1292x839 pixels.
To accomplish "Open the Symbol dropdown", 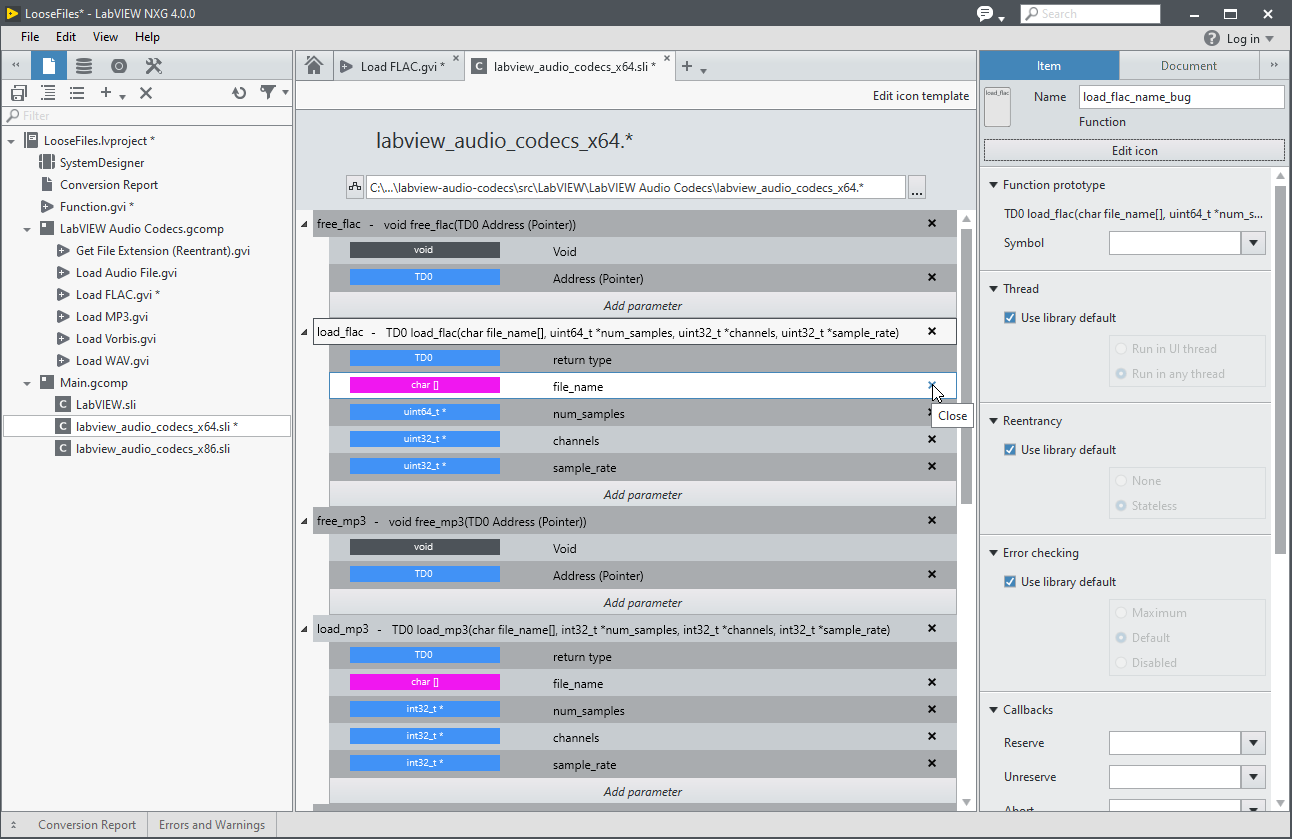I will point(1253,243).
